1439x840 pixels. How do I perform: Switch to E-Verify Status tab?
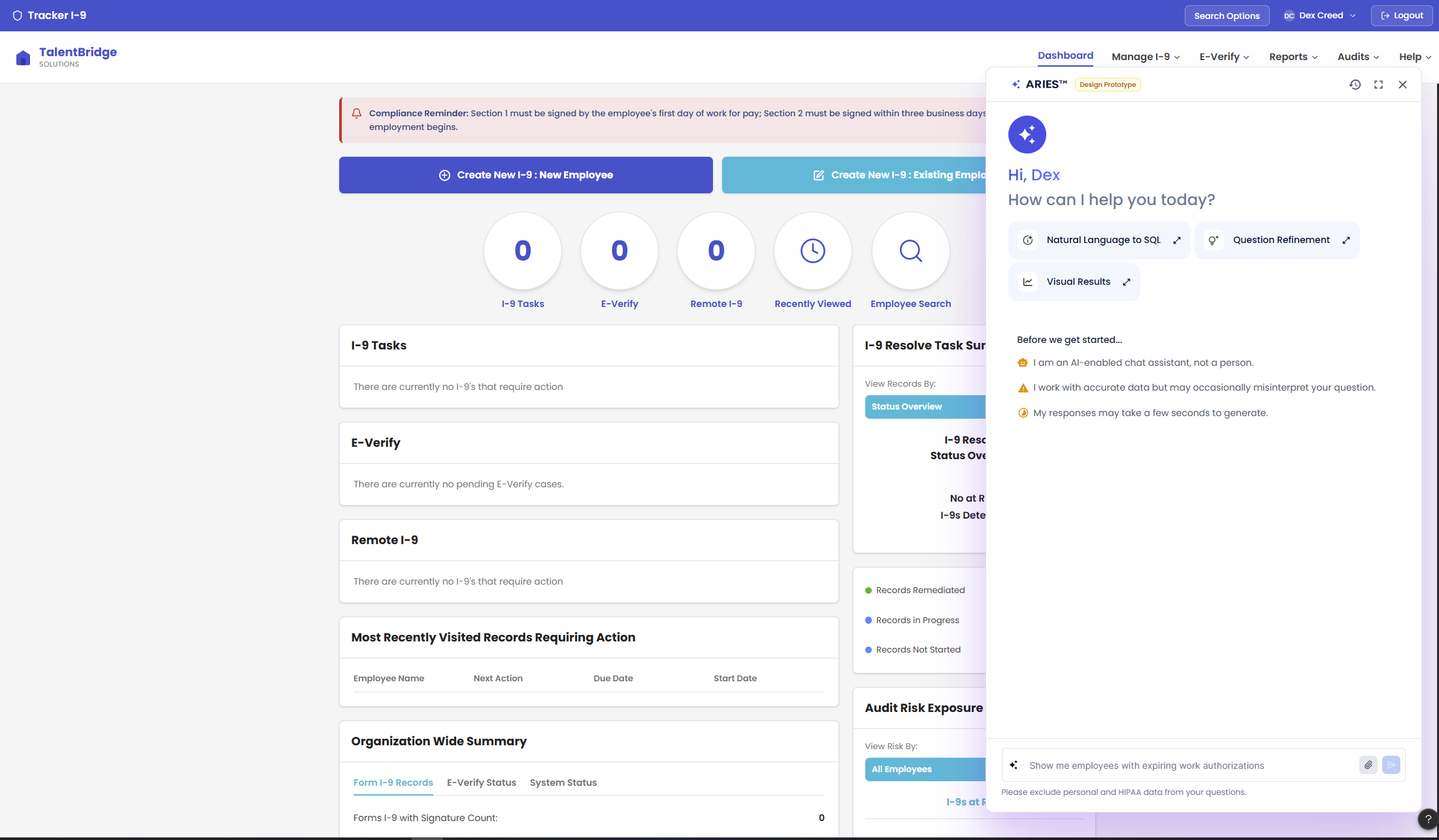[x=481, y=783]
